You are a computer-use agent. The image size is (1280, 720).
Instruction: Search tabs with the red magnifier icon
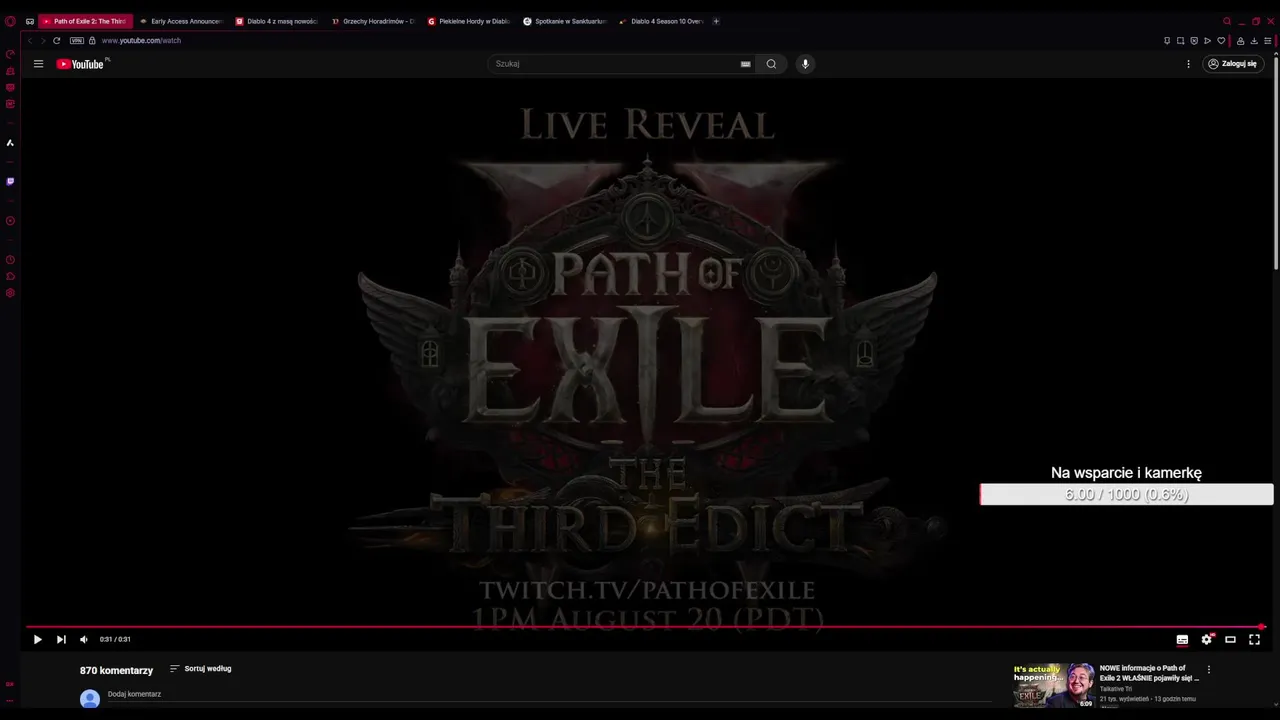[1227, 21]
